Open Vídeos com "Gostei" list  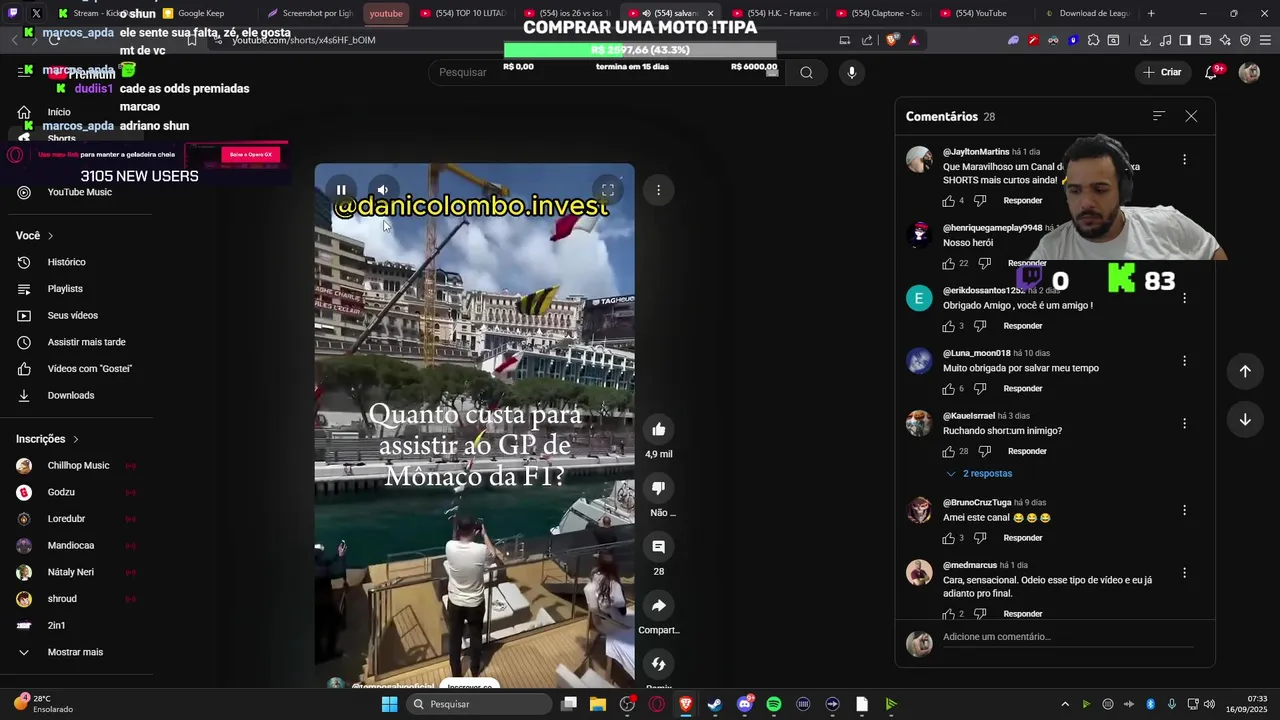(x=90, y=369)
